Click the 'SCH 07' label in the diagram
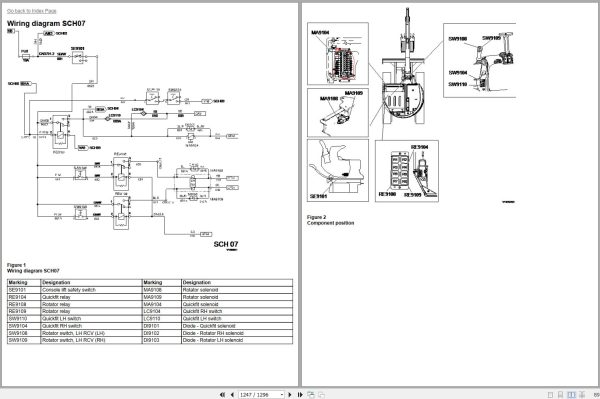Viewport: 600px width, 399px height. coord(226,244)
